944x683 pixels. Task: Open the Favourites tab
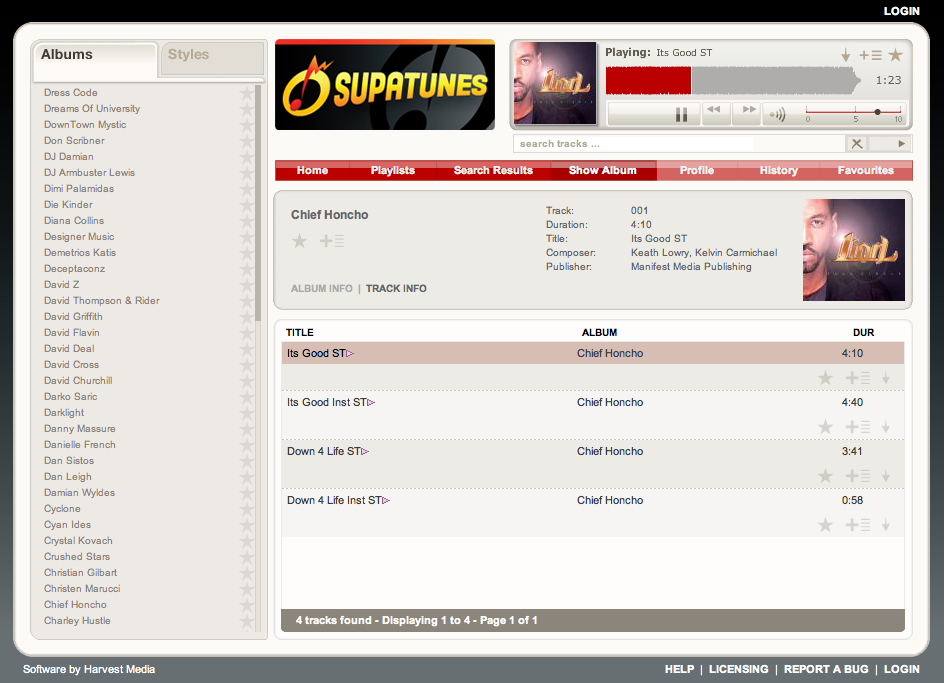tap(866, 170)
